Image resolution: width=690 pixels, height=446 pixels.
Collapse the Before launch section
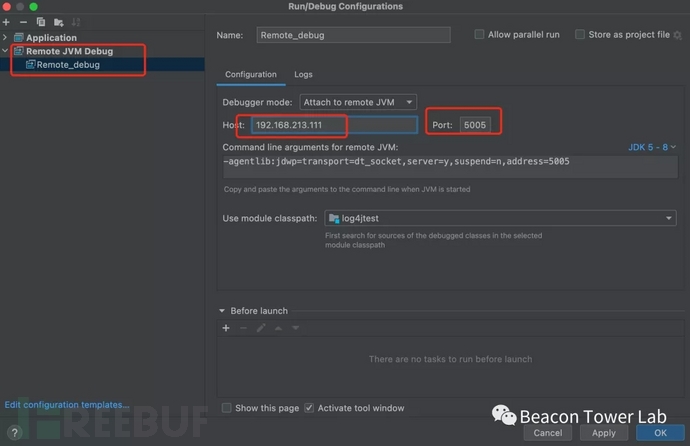[x=222, y=311]
